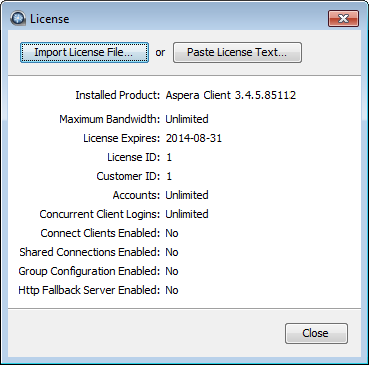The image size is (369, 365).
Task: Select the Unlimited value for Accounts
Action: tap(187, 195)
